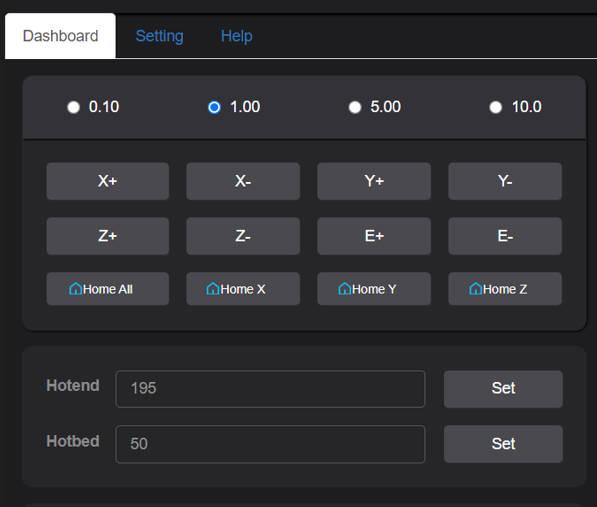Choose the 10.0 step radio option
The width and height of the screenshot is (597, 507).
(x=496, y=107)
